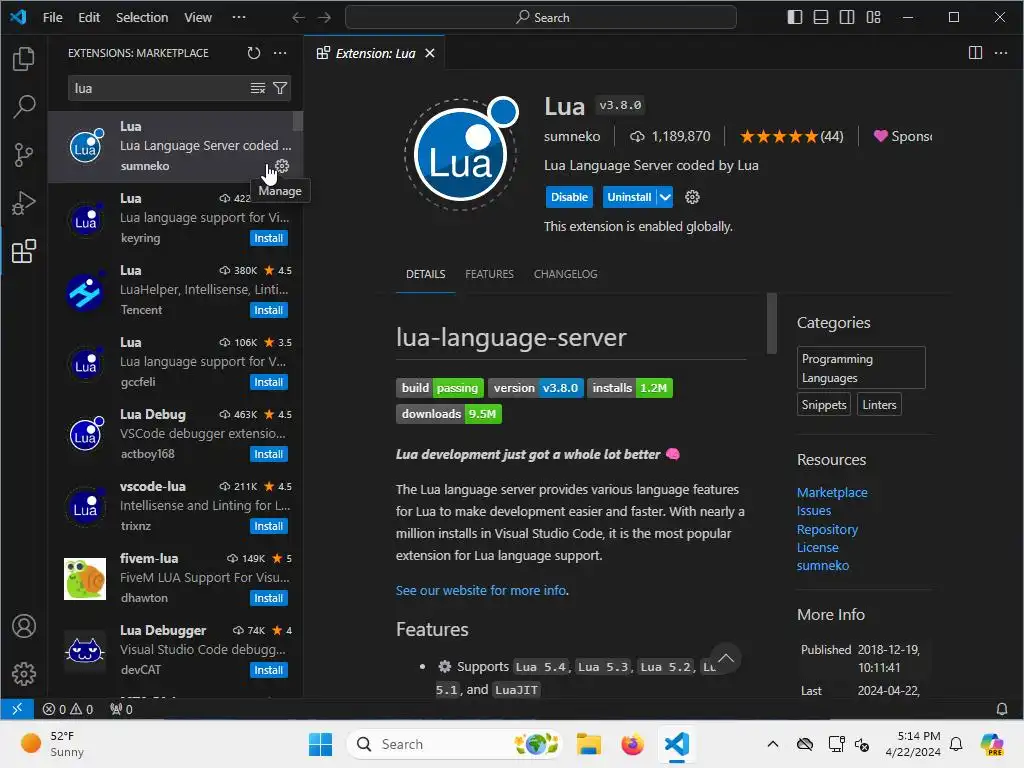Switch to the DETAILS tab
This screenshot has height=768, width=1024.
coord(426,274)
